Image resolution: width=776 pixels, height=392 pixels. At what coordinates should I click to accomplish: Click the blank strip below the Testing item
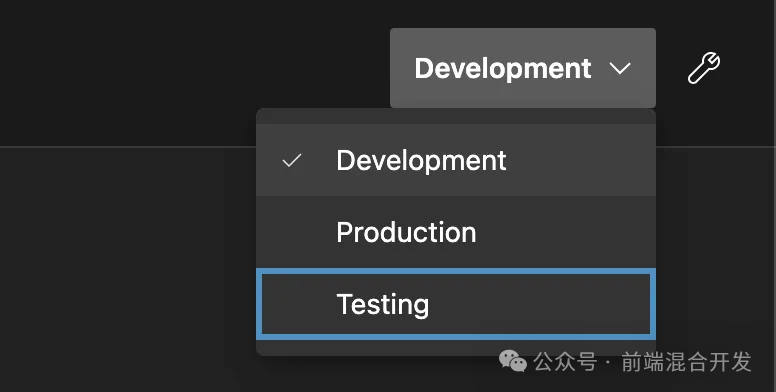456,347
